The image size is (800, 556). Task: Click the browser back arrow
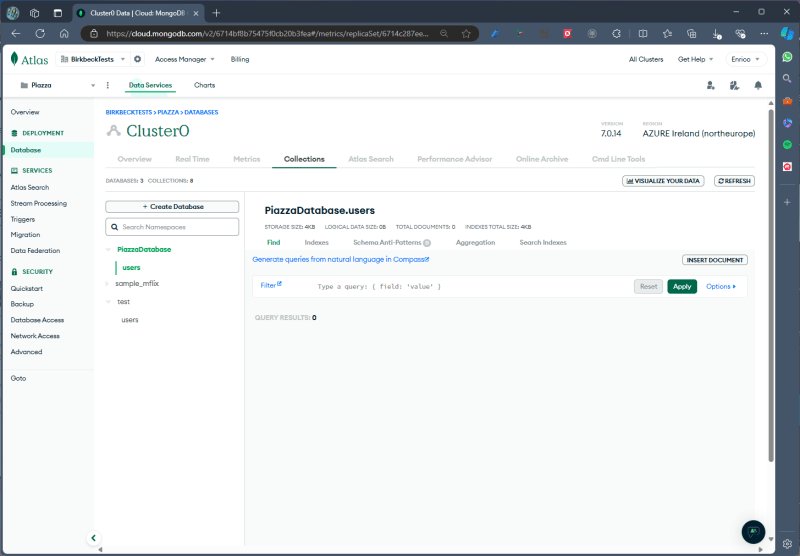[16, 34]
